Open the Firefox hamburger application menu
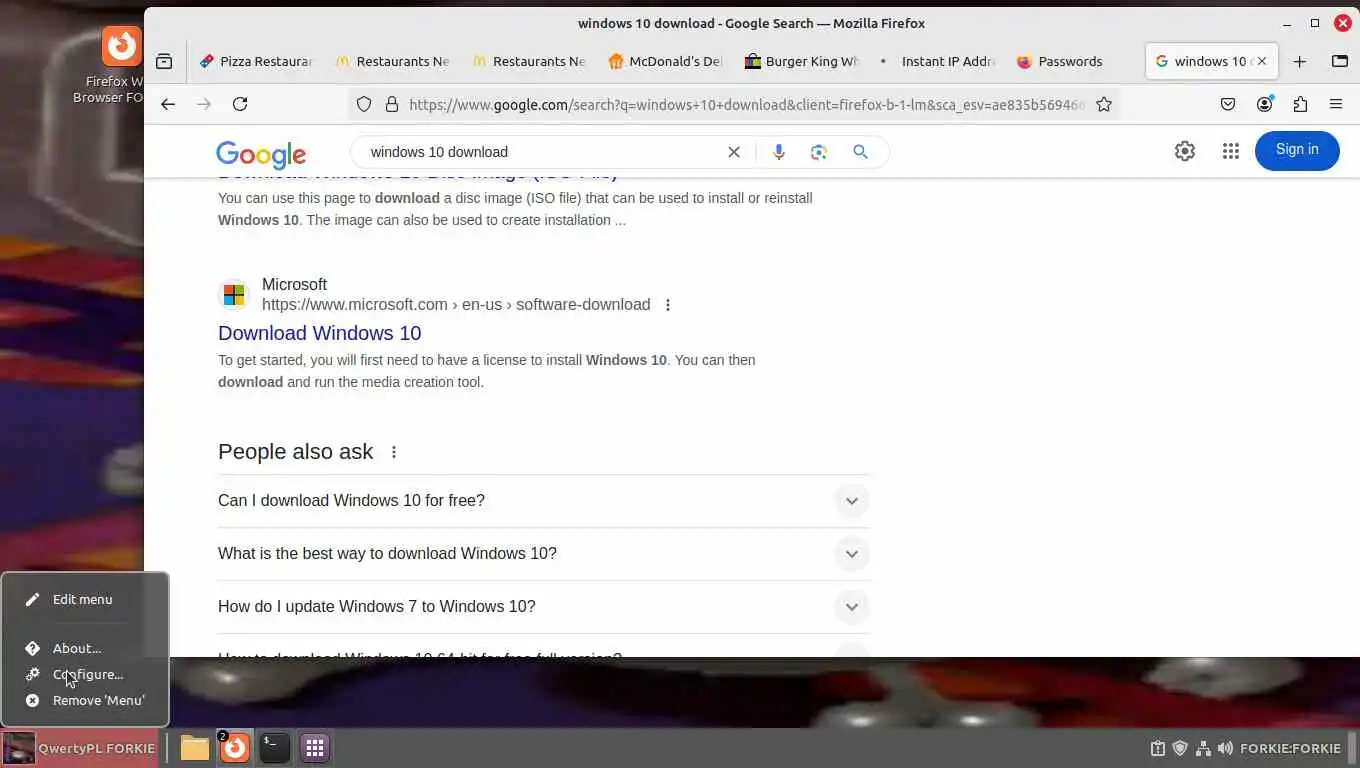This screenshot has height=768, width=1360. coord(1336,104)
